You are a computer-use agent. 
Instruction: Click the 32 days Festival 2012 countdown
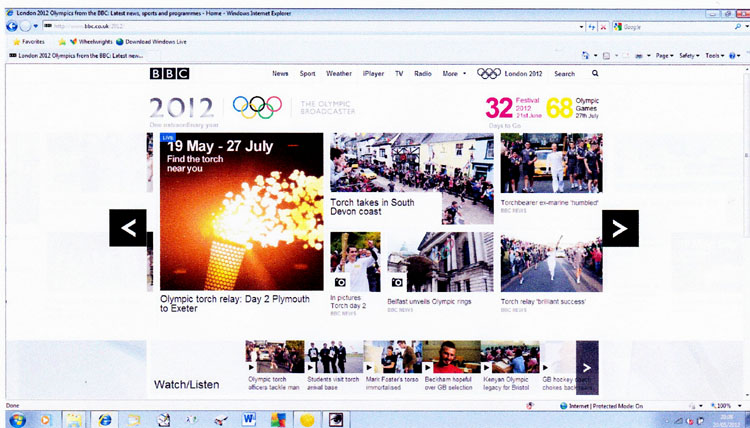pos(513,108)
